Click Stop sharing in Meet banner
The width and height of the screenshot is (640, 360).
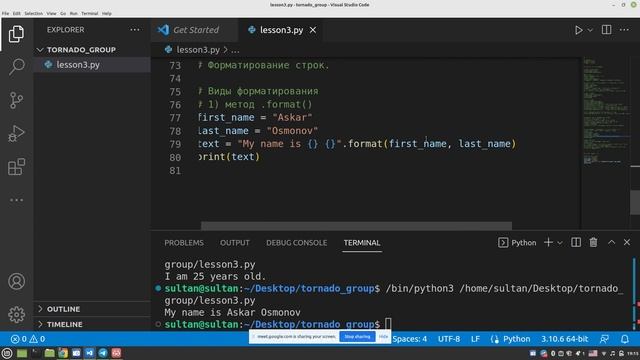point(357,337)
